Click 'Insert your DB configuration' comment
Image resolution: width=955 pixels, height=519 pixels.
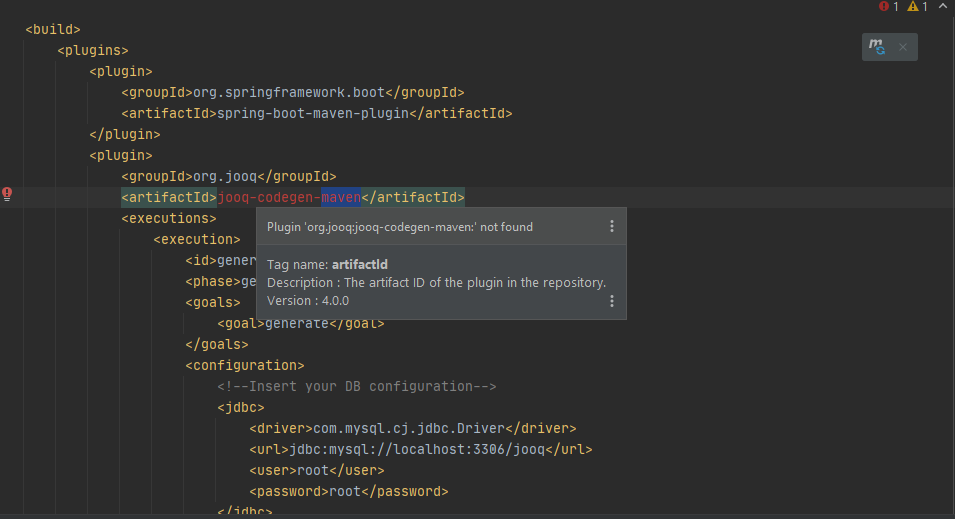point(357,386)
